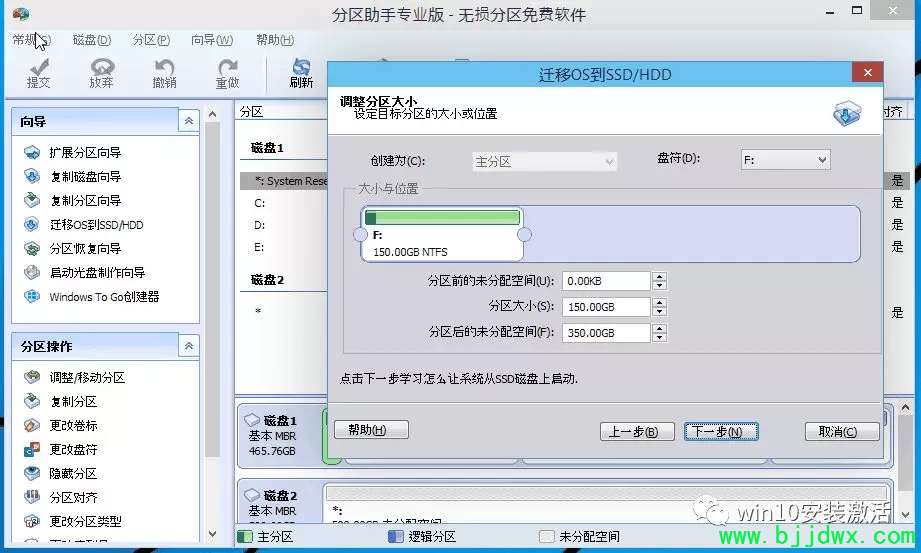
Task: Open the 启动光盘制作向导 icon
Action: pyautogui.click(x=32, y=273)
